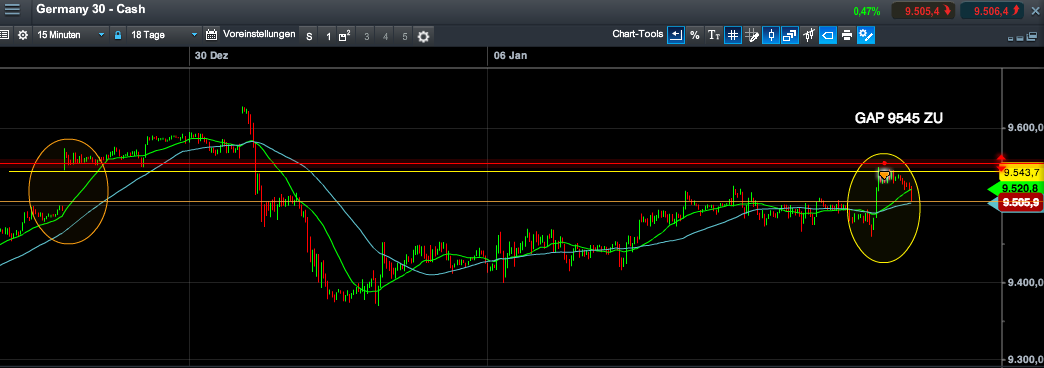Toggle the blue lock between the interval and period dropdowns
The width and height of the screenshot is (1044, 368).
118,35
